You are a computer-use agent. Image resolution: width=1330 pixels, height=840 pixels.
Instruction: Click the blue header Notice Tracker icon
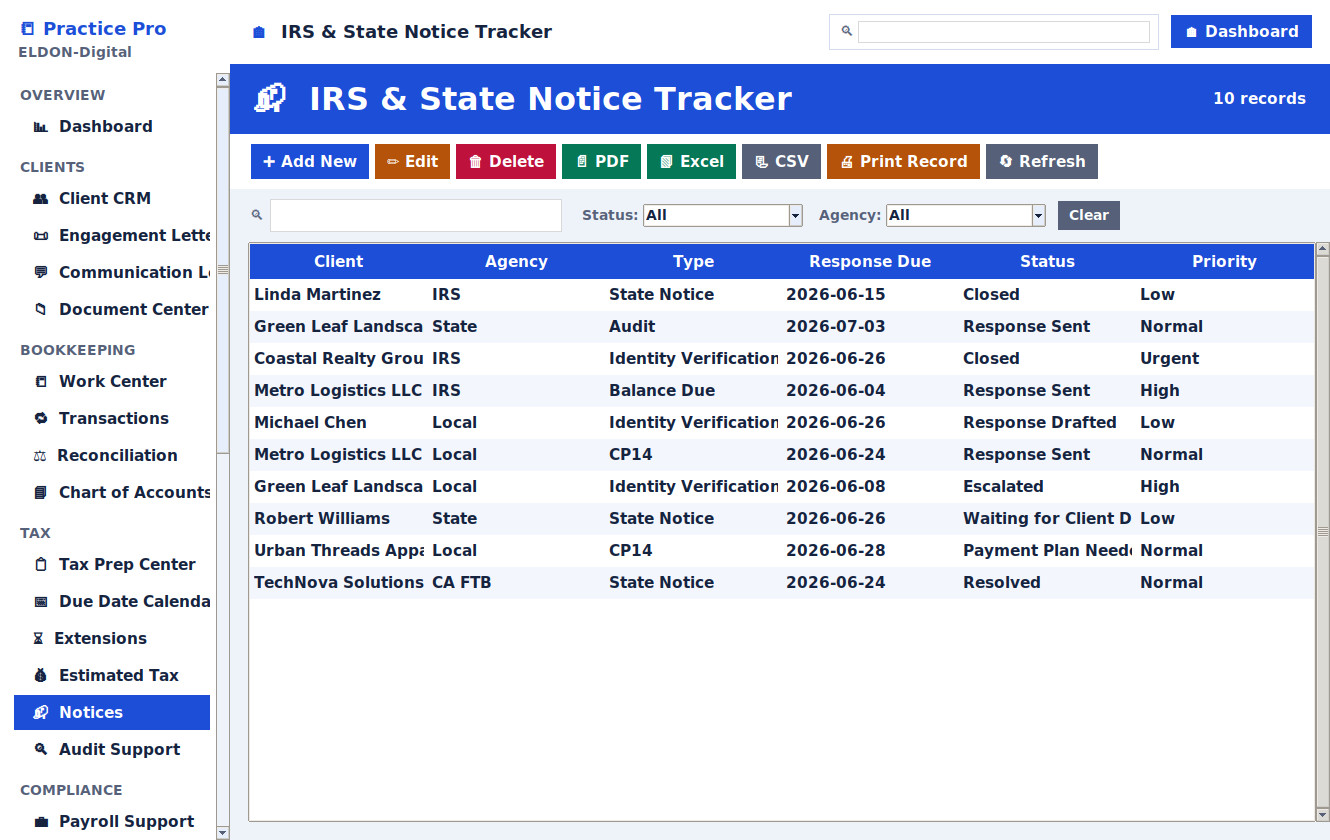coord(270,98)
